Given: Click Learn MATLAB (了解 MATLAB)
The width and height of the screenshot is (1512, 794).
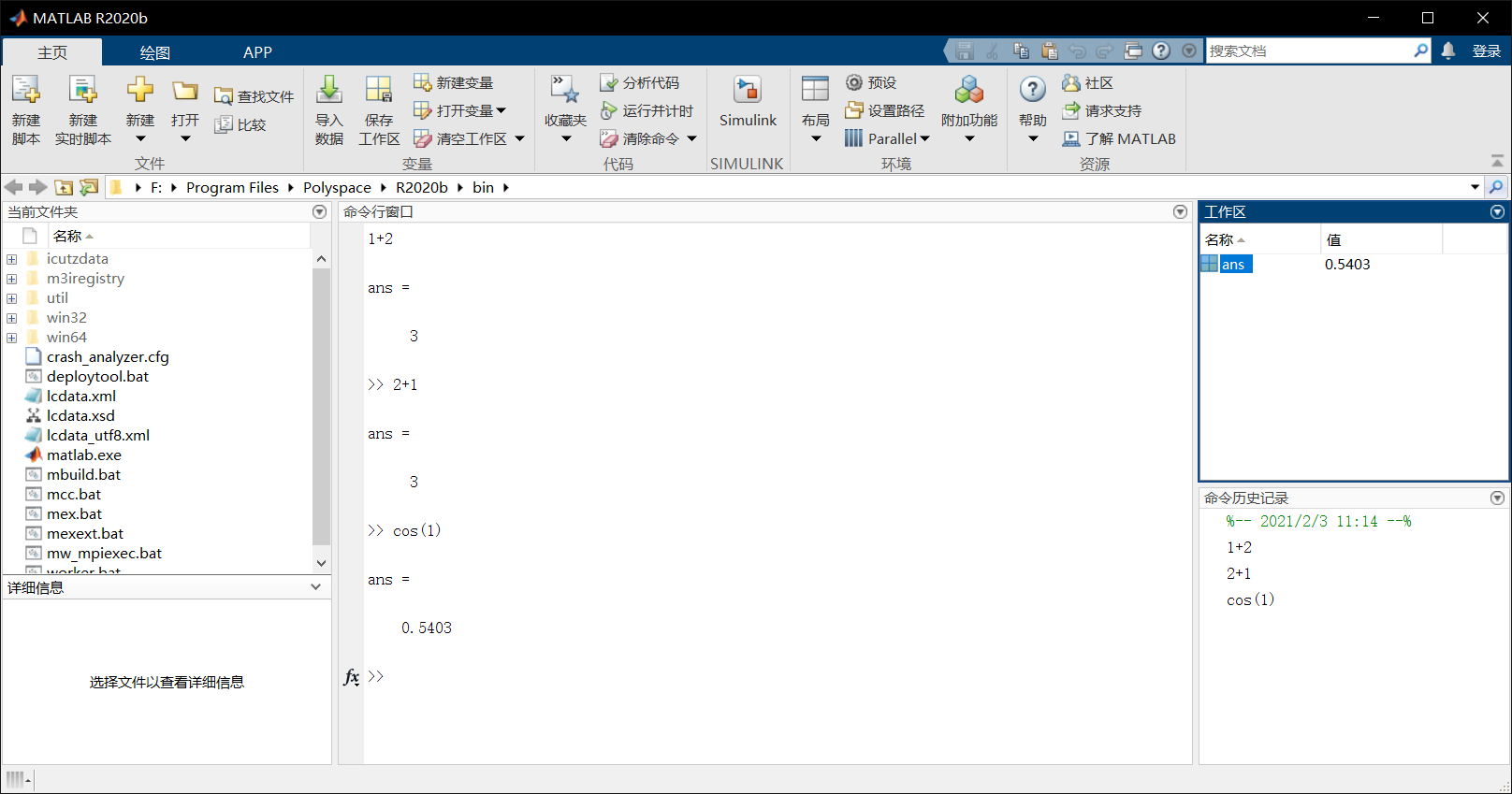Looking at the screenshot, I should [x=1119, y=138].
